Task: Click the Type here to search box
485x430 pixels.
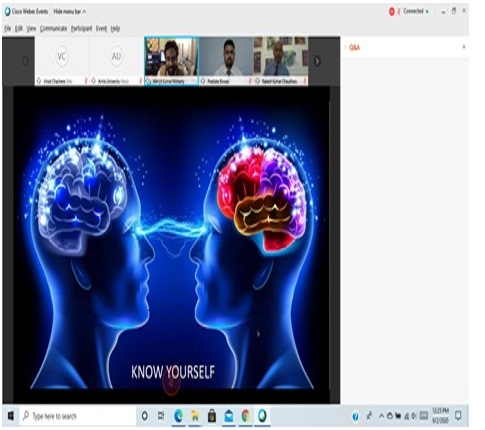Action: (78, 416)
